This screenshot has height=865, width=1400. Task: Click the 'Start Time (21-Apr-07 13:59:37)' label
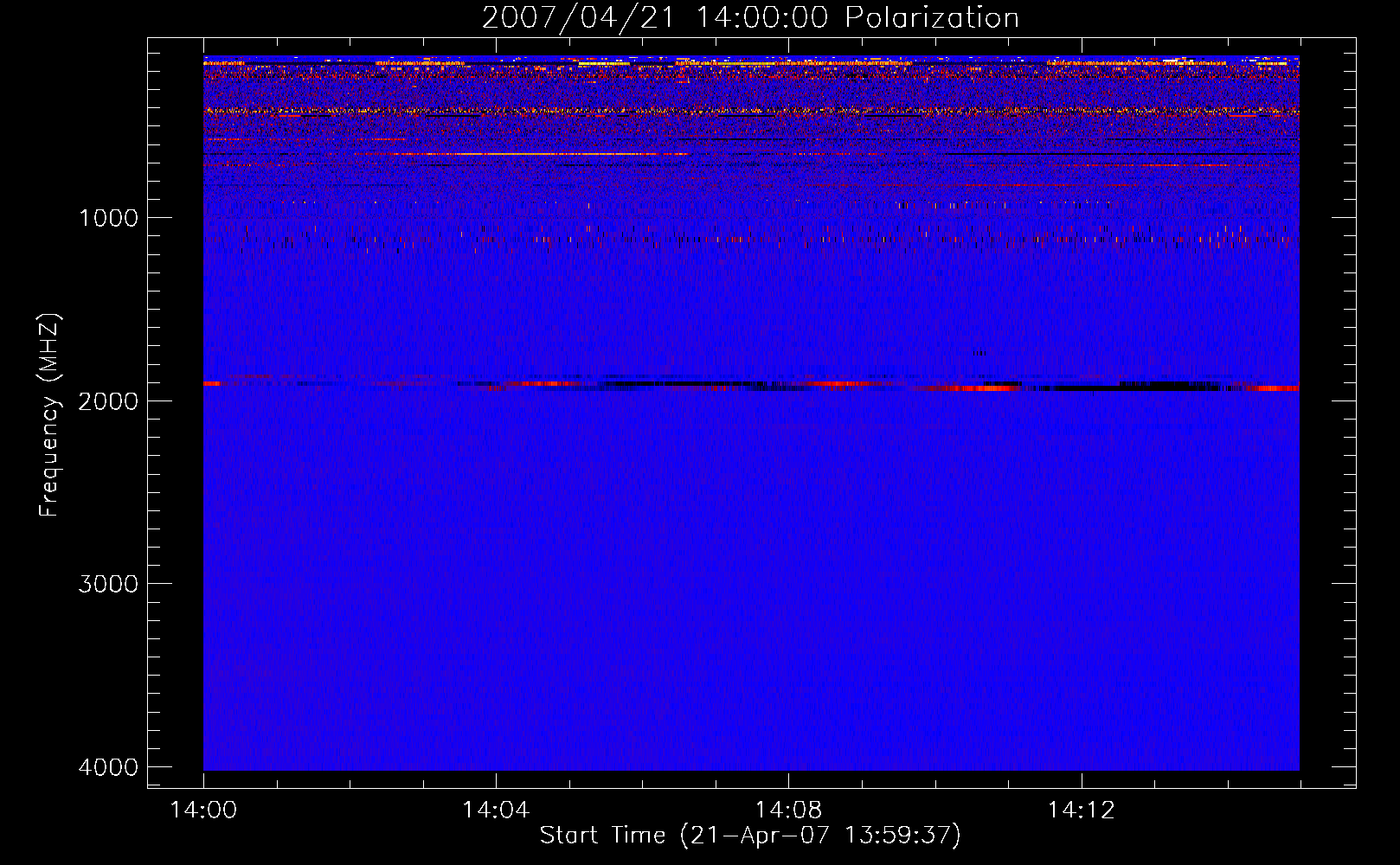tap(750, 836)
